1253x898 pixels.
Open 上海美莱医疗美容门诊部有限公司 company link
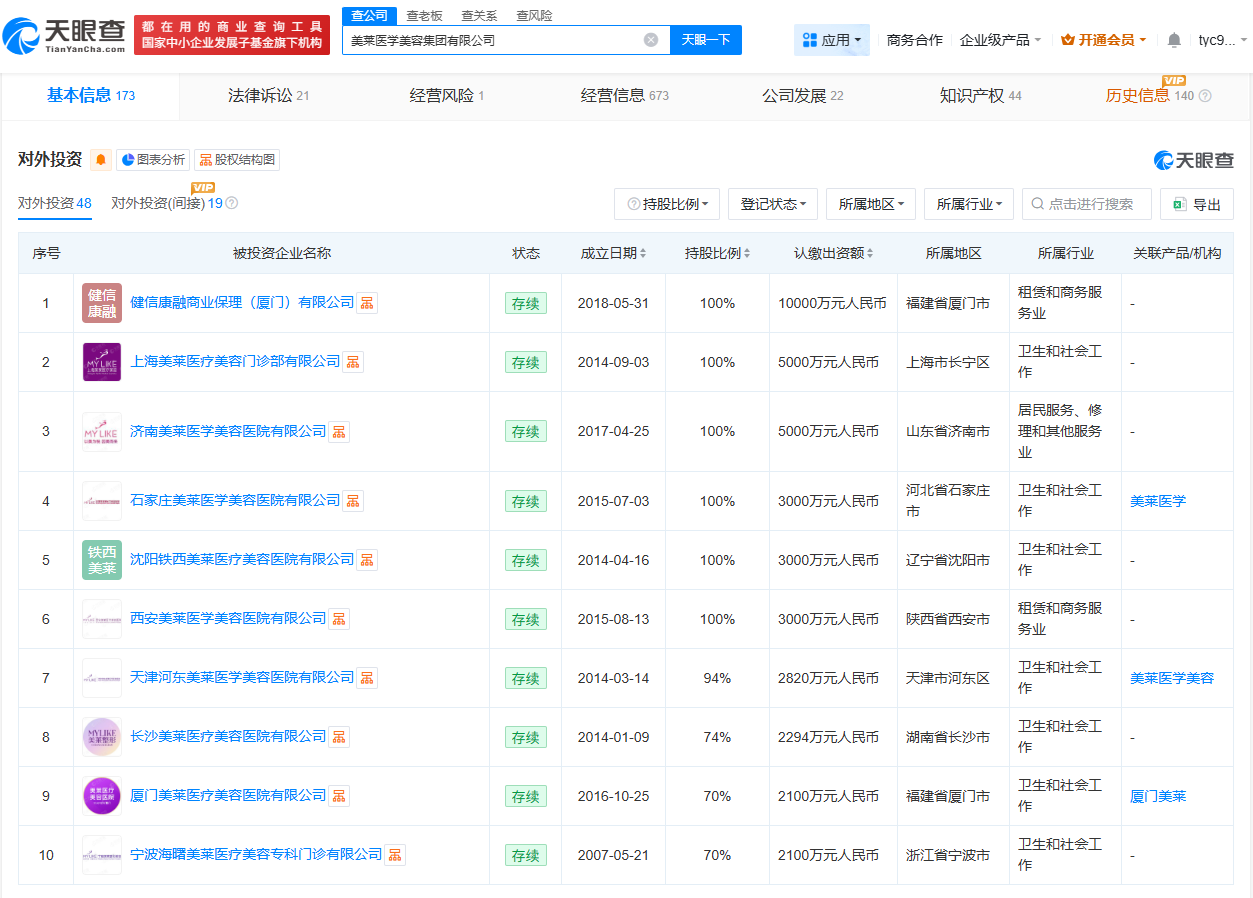[x=235, y=362]
